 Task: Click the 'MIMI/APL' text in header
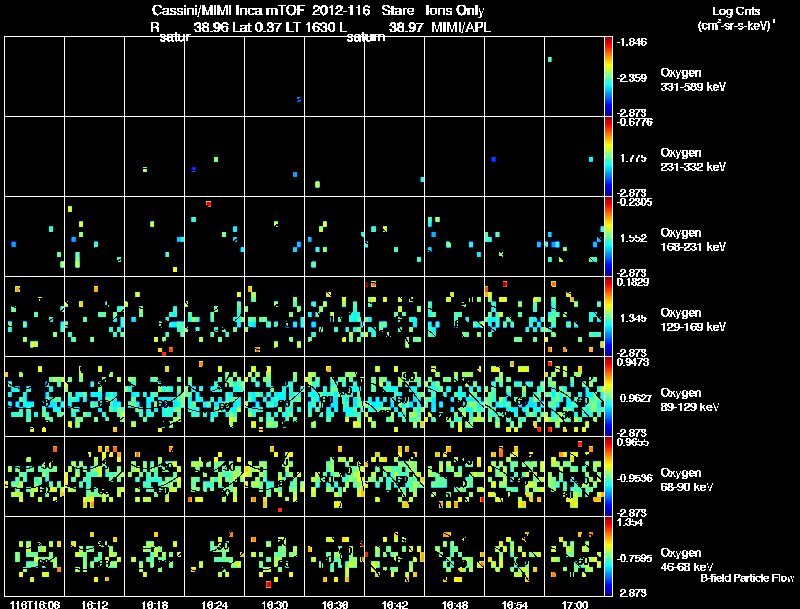[x=461, y=27]
